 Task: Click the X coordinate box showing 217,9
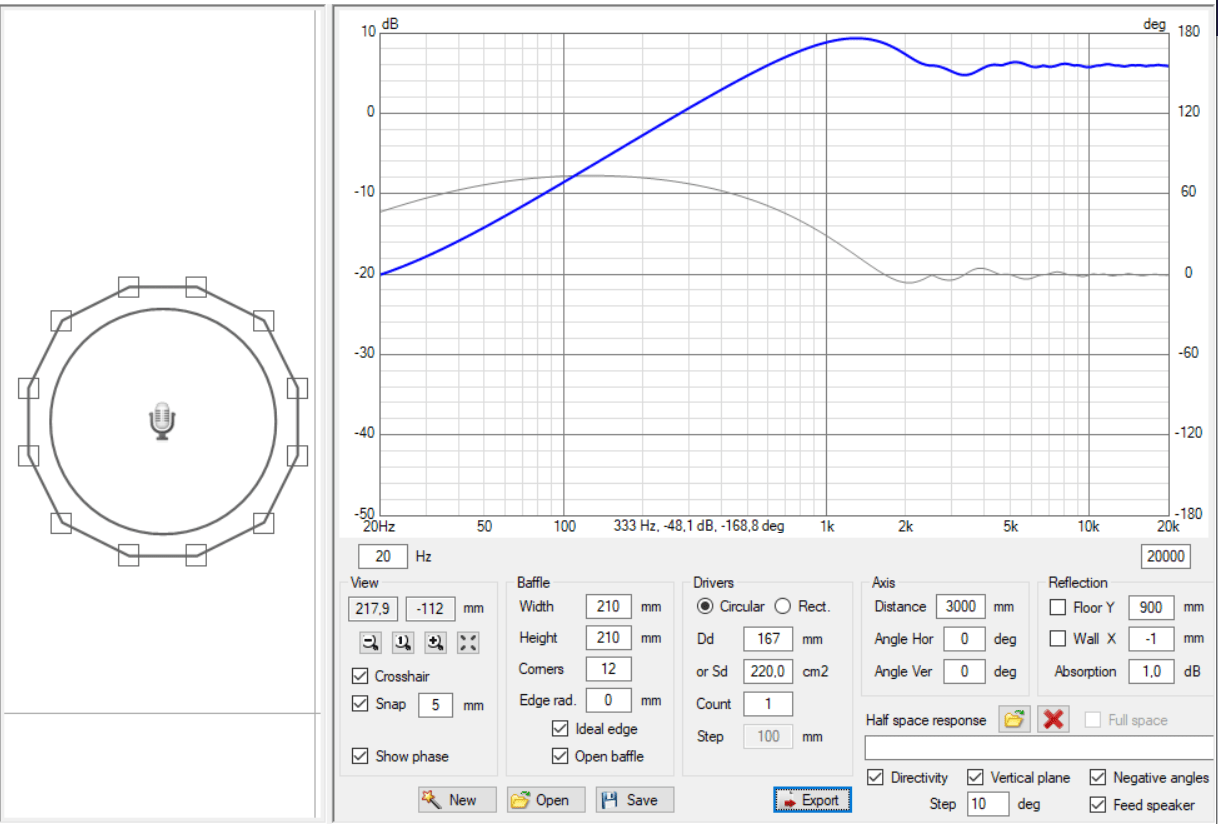[373, 608]
